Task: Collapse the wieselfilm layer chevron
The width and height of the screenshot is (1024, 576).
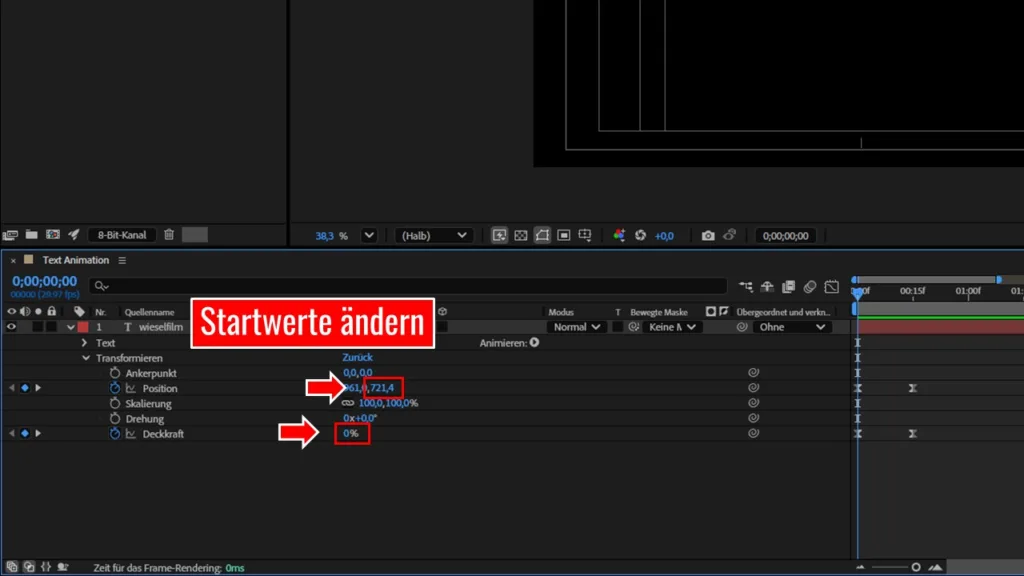Action: (x=71, y=327)
